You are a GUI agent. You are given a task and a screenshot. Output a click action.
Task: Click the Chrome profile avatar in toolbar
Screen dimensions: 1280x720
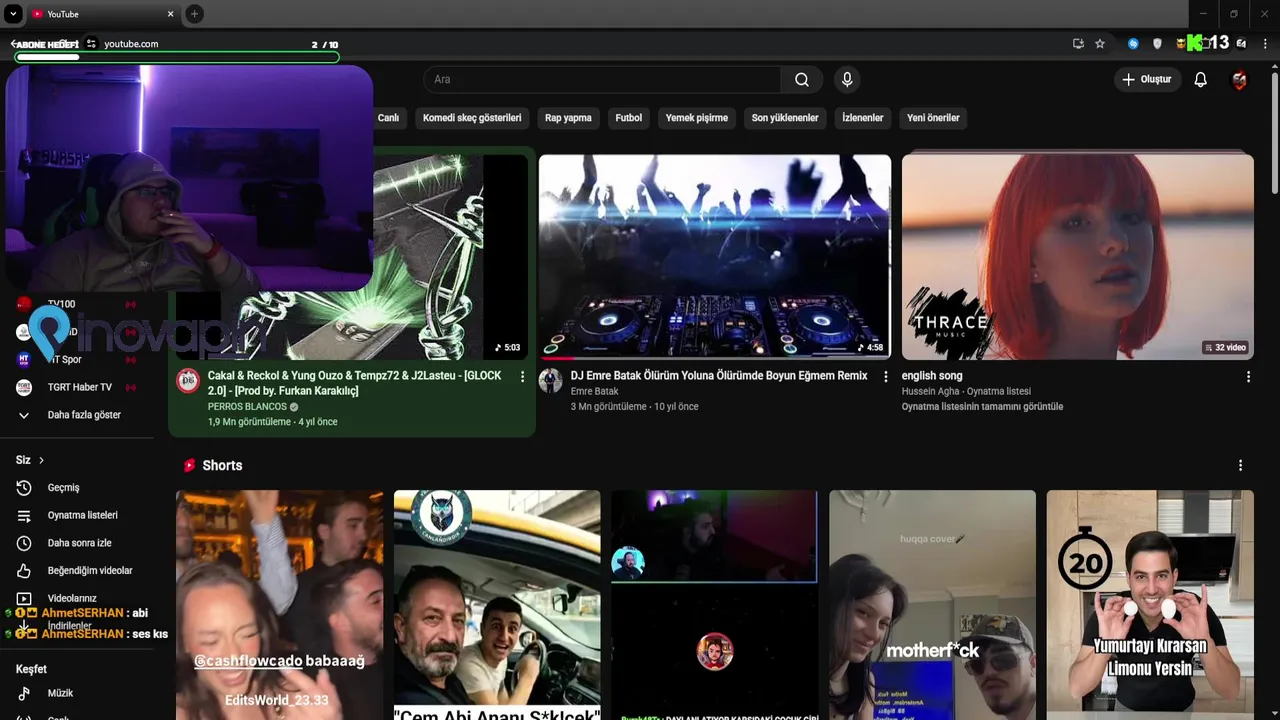click(1241, 44)
